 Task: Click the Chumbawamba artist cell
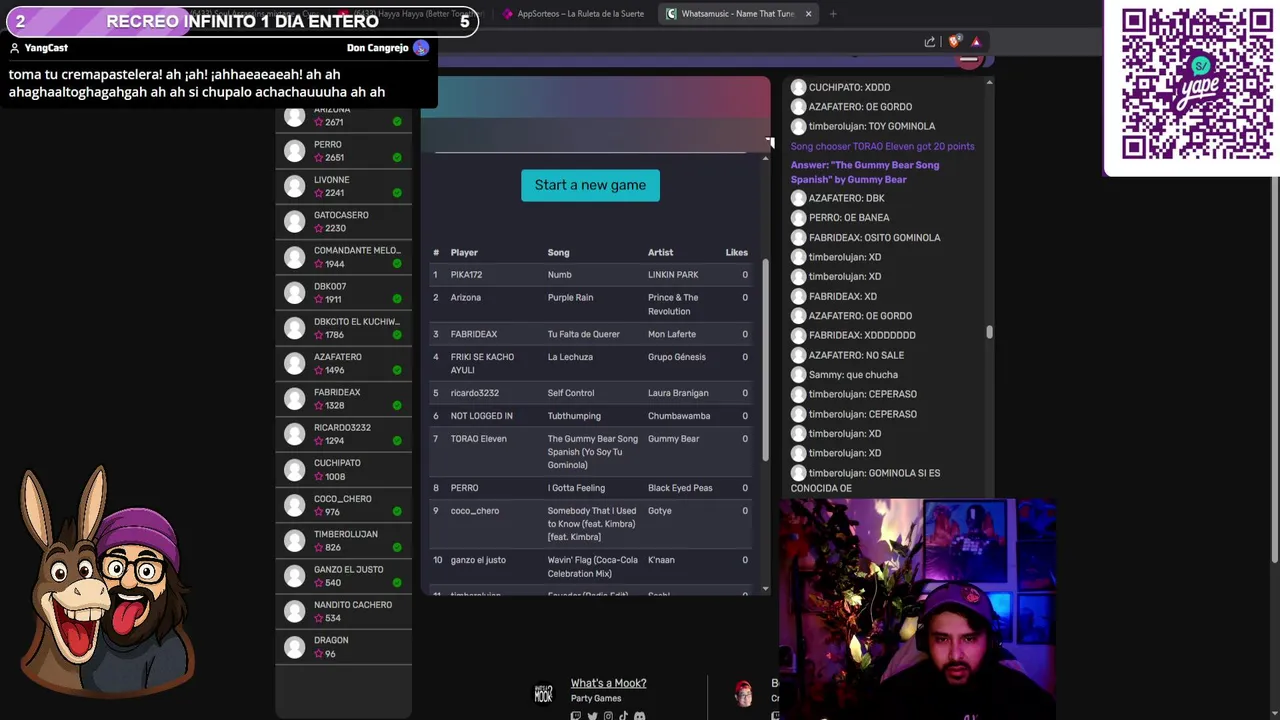(679, 416)
